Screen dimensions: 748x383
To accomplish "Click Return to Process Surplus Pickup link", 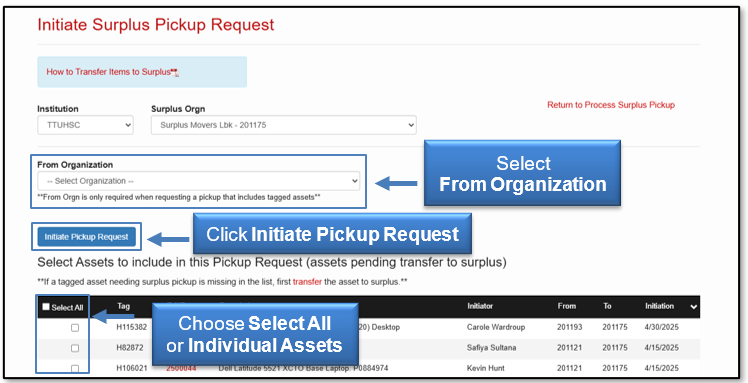I will click(x=611, y=105).
